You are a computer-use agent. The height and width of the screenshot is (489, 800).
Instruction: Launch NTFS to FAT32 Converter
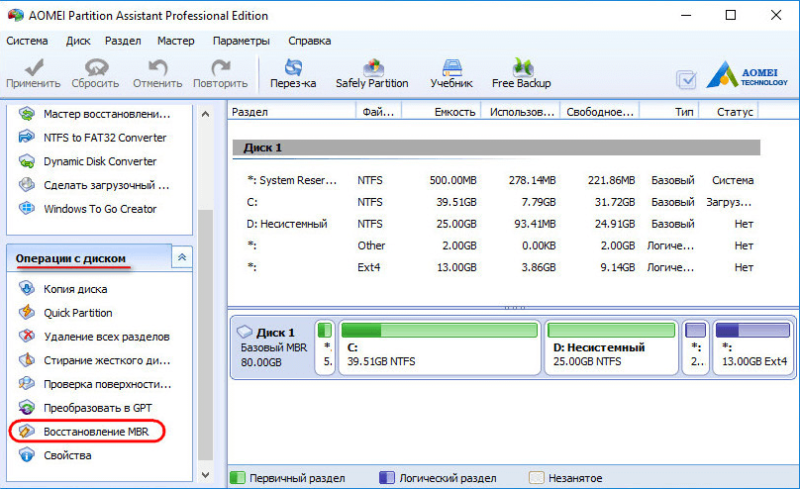click(x=93, y=137)
